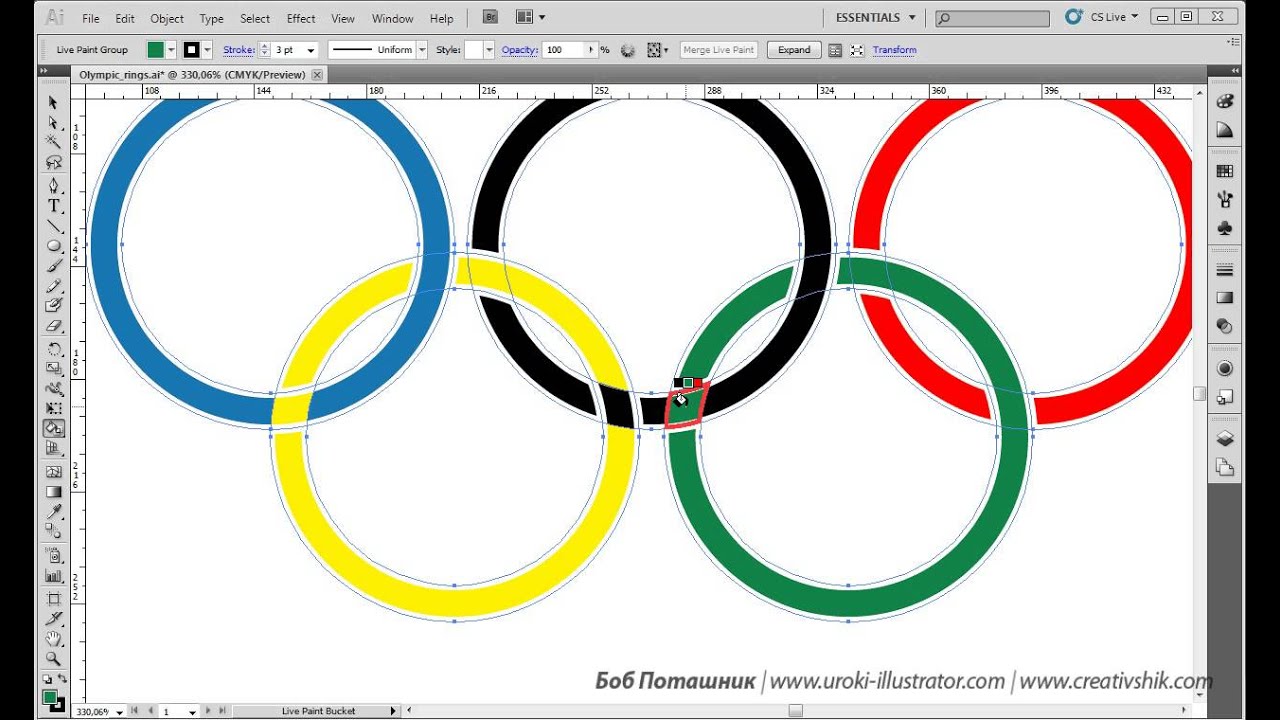
Task: Open the opacity slider arrow beside 100
Action: tap(592, 50)
